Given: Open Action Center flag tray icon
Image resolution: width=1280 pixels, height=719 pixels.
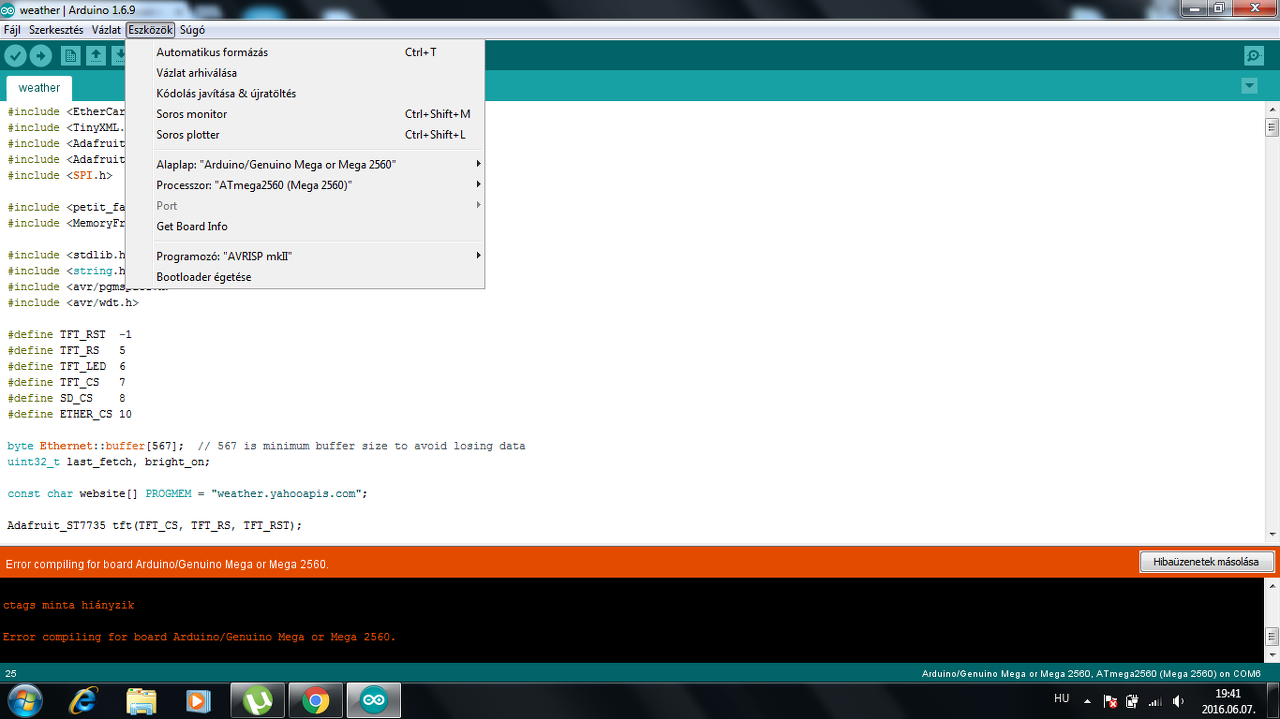Looking at the screenshot, I should coord(1110,701).
